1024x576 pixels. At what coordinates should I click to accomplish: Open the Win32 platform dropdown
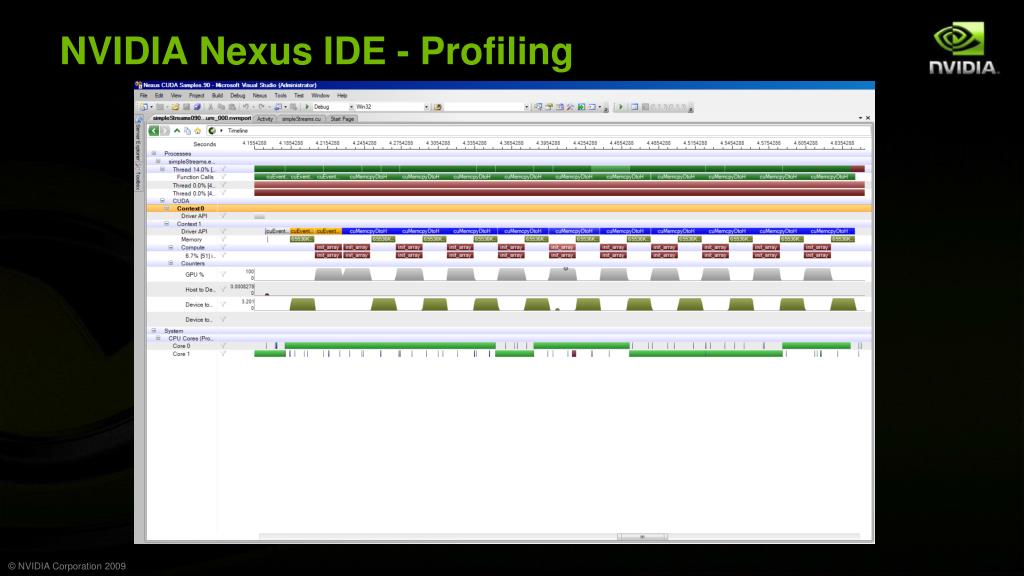(x=426, y=107)
